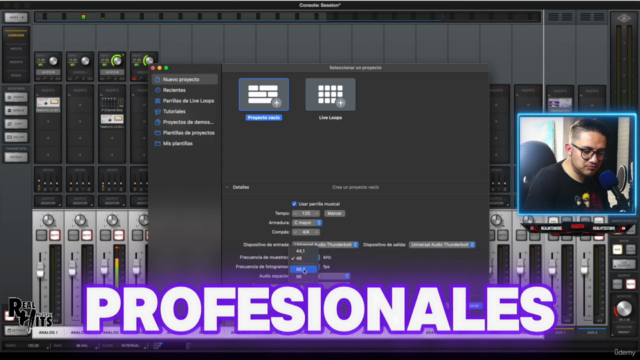Click the first empty insert slot on channel two

click(x=80, y=105)
